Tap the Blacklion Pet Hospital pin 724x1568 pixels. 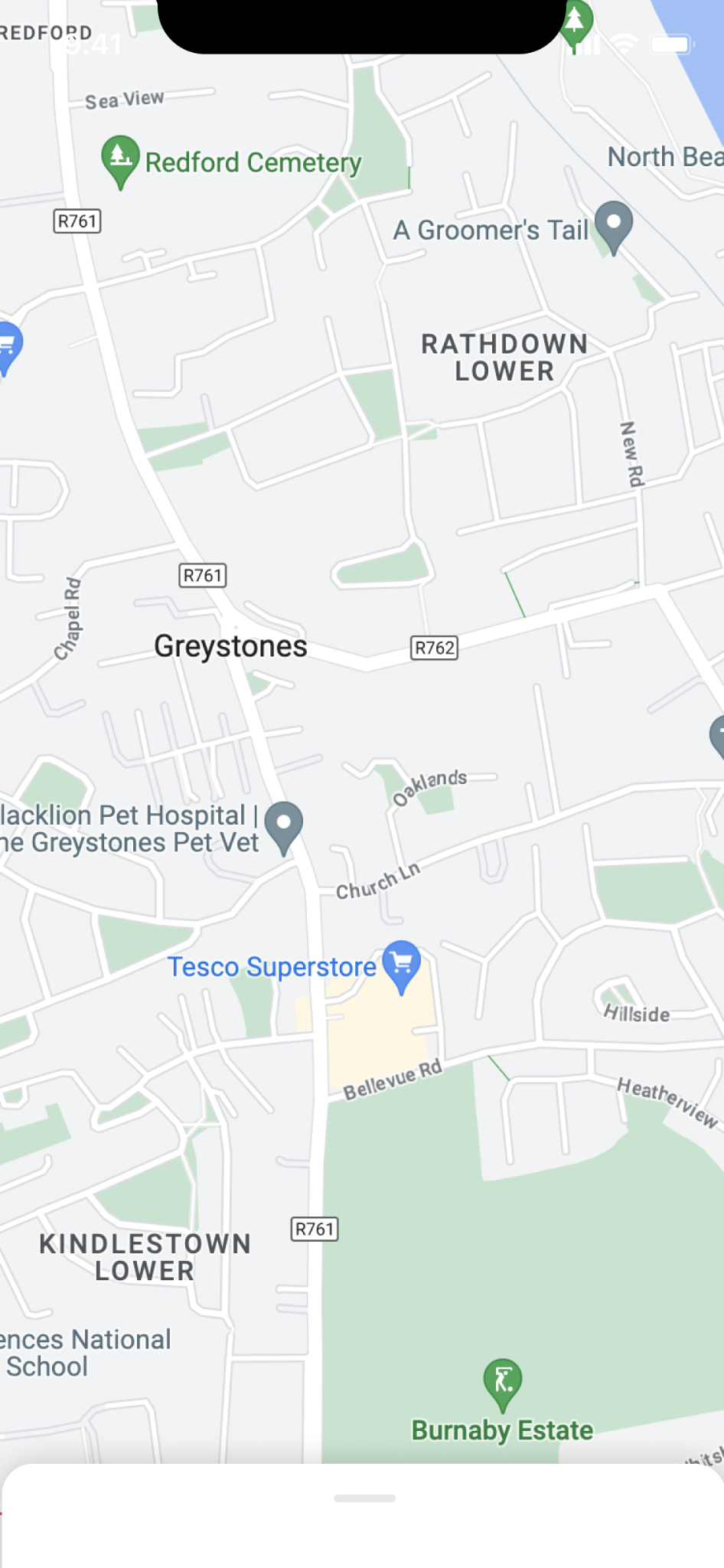pos(284,828)
